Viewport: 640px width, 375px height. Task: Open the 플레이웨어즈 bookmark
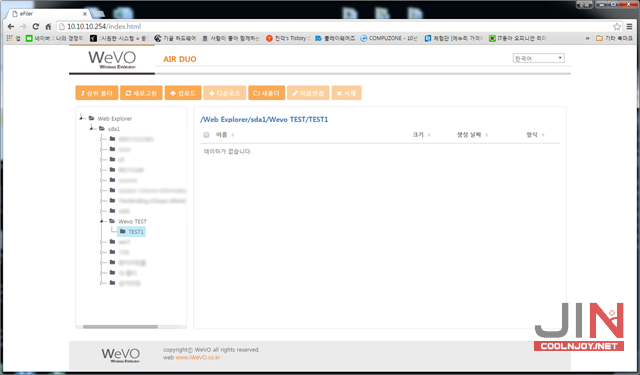[335, 38]
